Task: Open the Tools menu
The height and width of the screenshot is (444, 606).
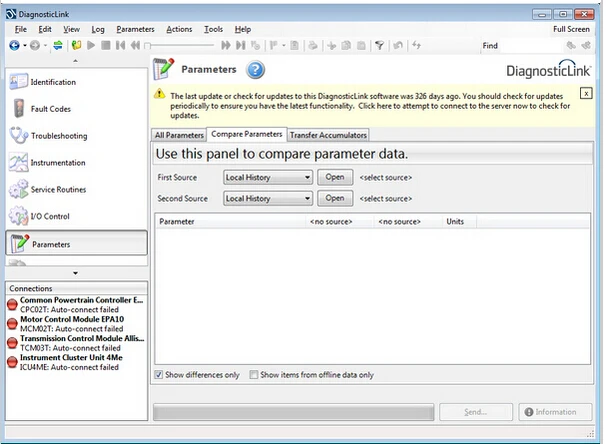Action: 213,29
